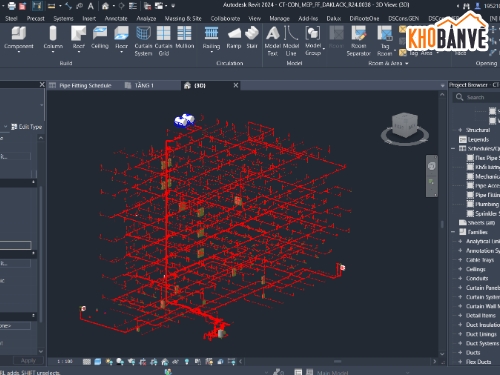
Task: Expand the Structural node in Project Browser
Action: click(460, 130)
